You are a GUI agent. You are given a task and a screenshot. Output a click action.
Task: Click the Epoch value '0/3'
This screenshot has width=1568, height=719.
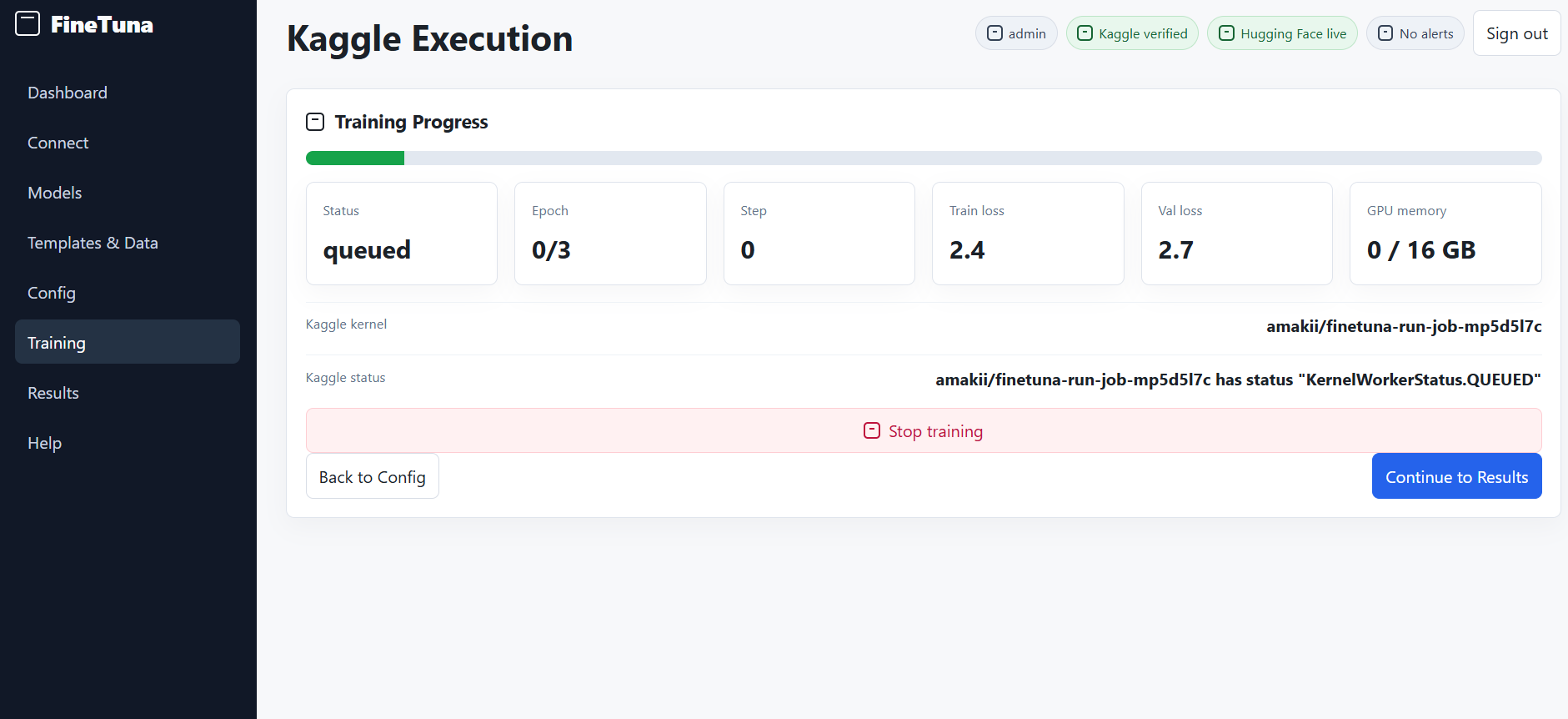551,250
